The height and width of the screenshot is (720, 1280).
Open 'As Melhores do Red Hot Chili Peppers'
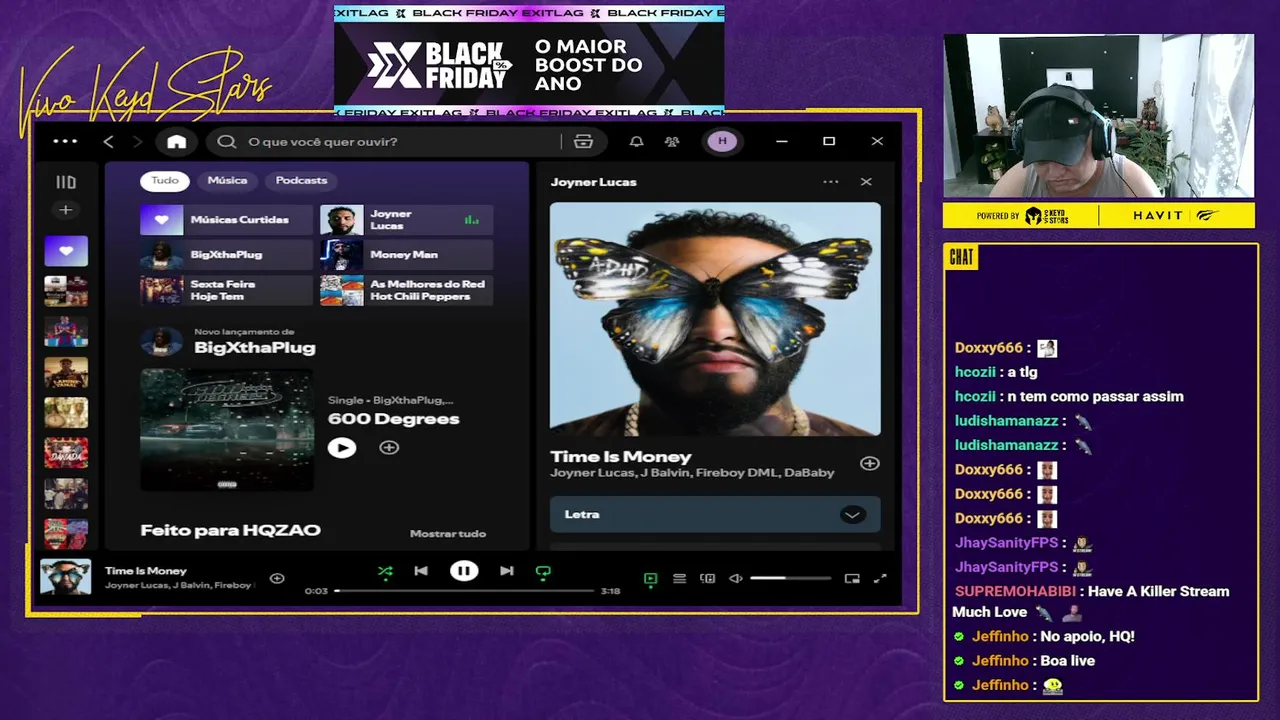click(406, 290)
